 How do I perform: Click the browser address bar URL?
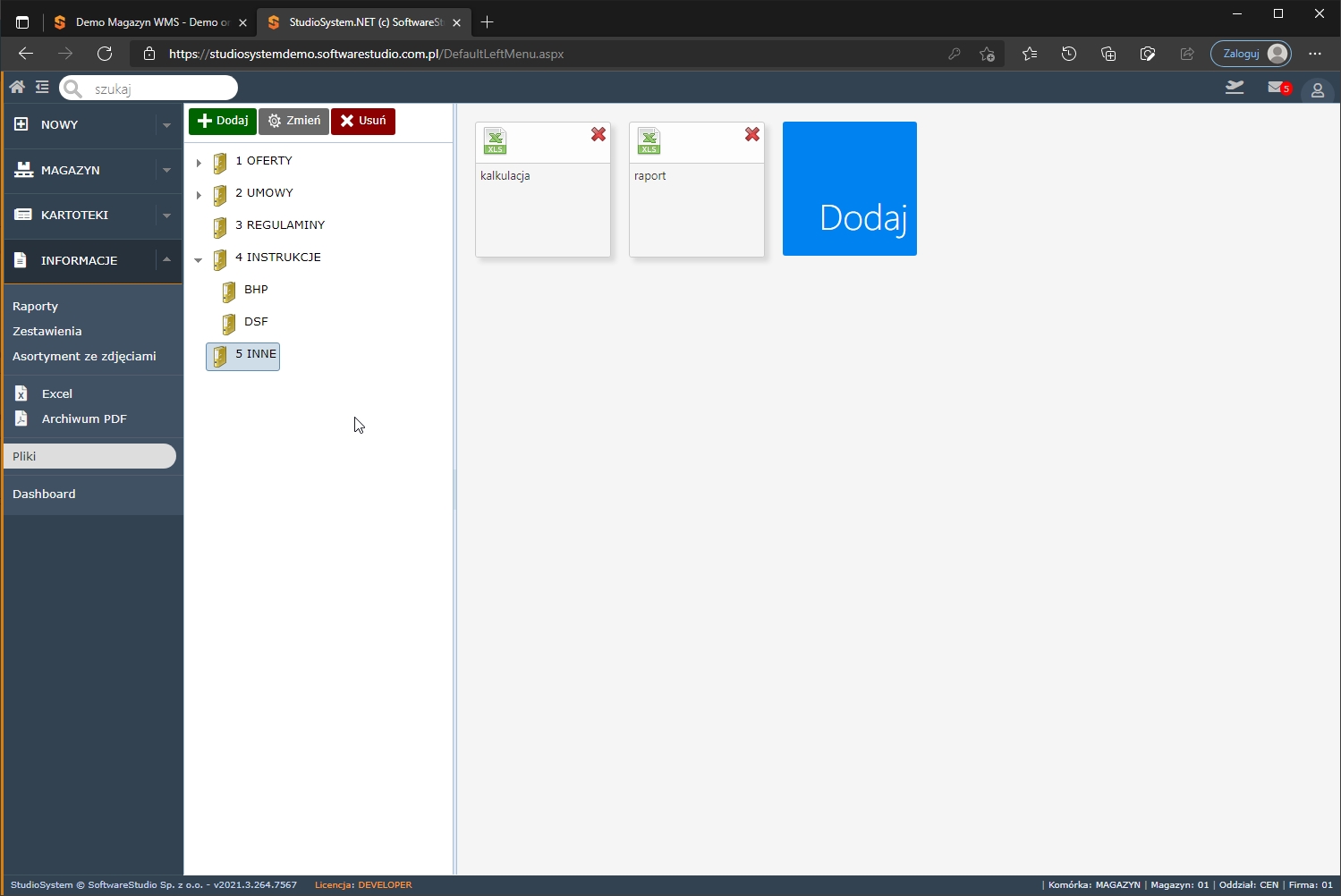366,54
